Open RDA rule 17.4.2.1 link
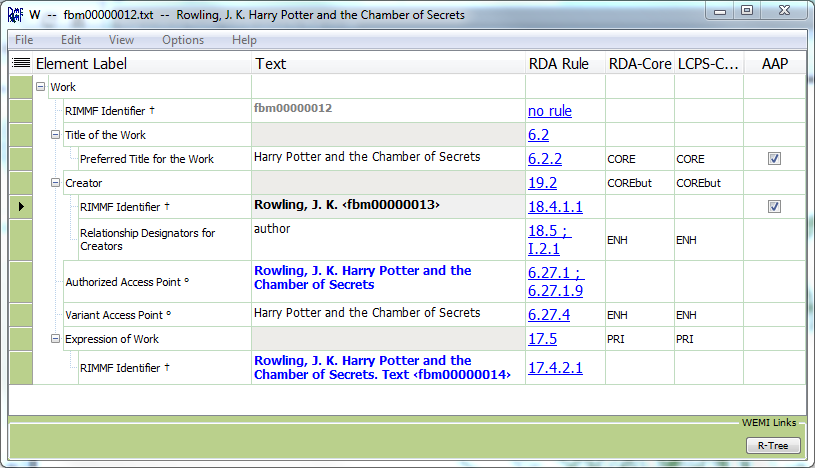 [555, 368]
